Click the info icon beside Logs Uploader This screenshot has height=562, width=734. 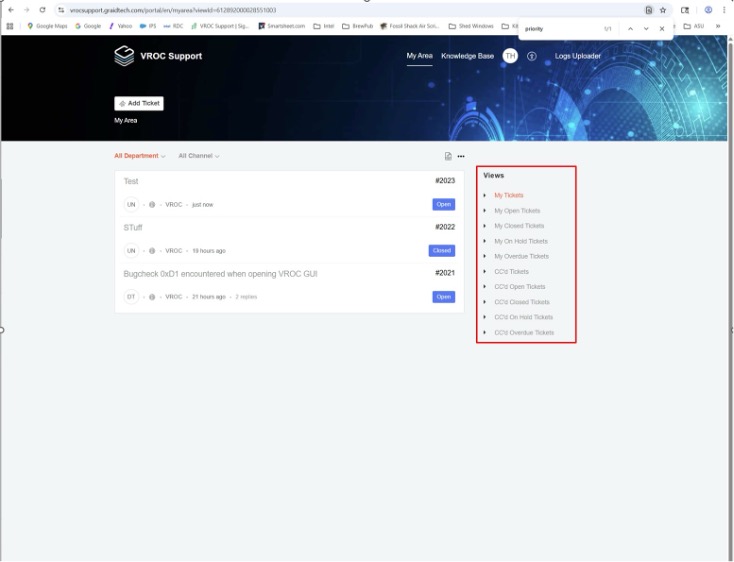pyautogui.click(x=532, y=56)
